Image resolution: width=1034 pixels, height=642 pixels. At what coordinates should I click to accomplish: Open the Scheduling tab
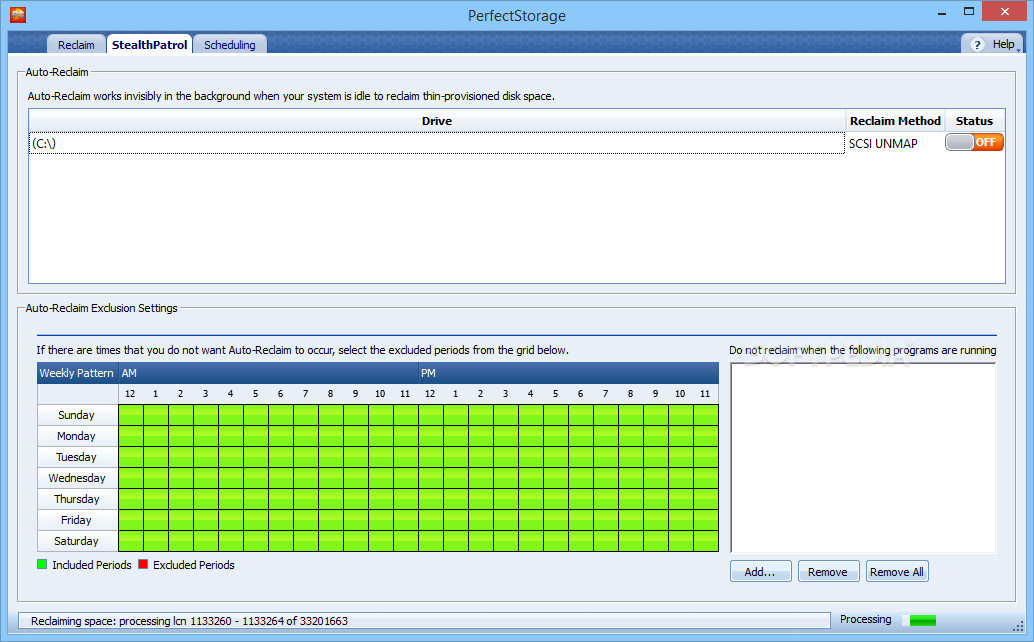(229, 45)
